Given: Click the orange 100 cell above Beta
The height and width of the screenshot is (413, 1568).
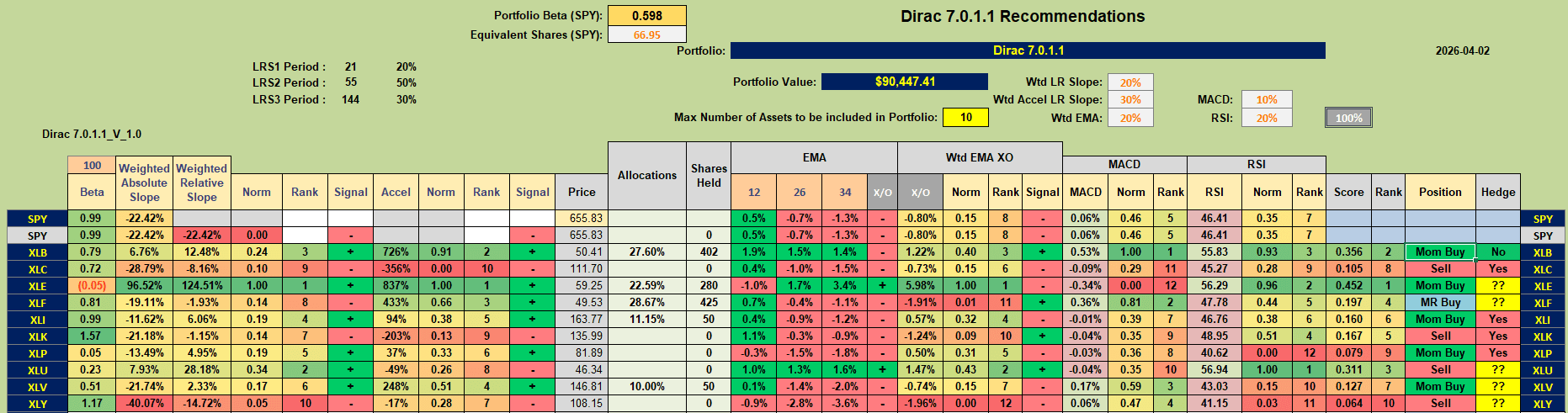Looking at the screenshot, I should (92, 166).
